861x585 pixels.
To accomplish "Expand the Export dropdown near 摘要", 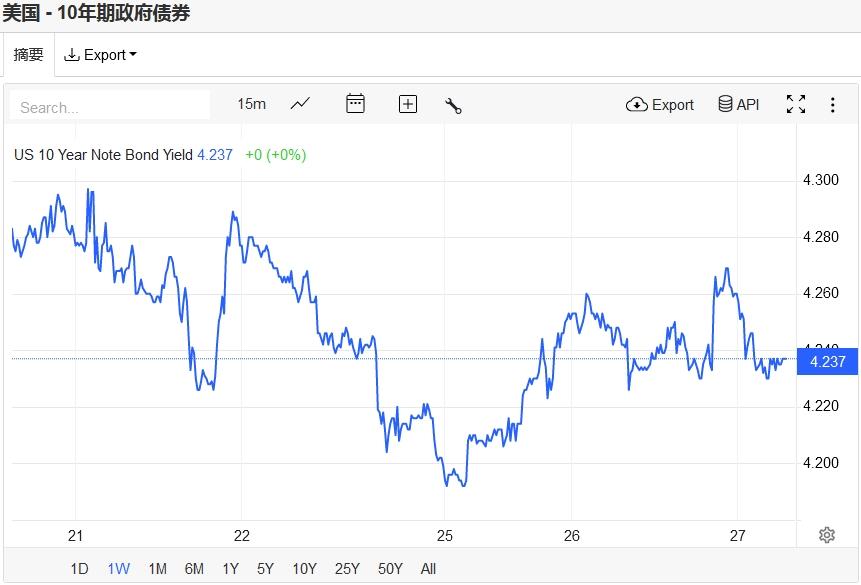I will tap(100, 55).
